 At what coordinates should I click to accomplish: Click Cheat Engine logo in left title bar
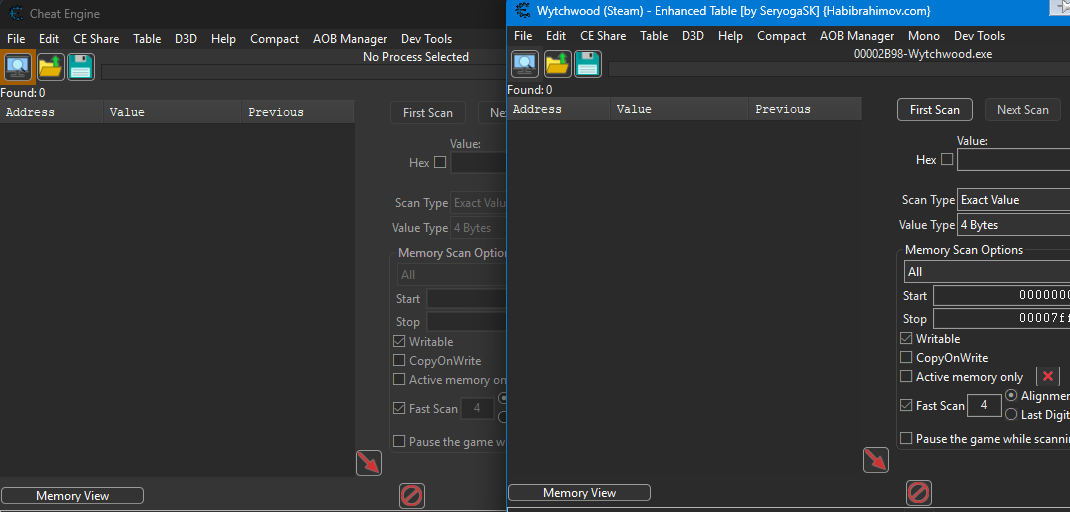tap(16, 14)
